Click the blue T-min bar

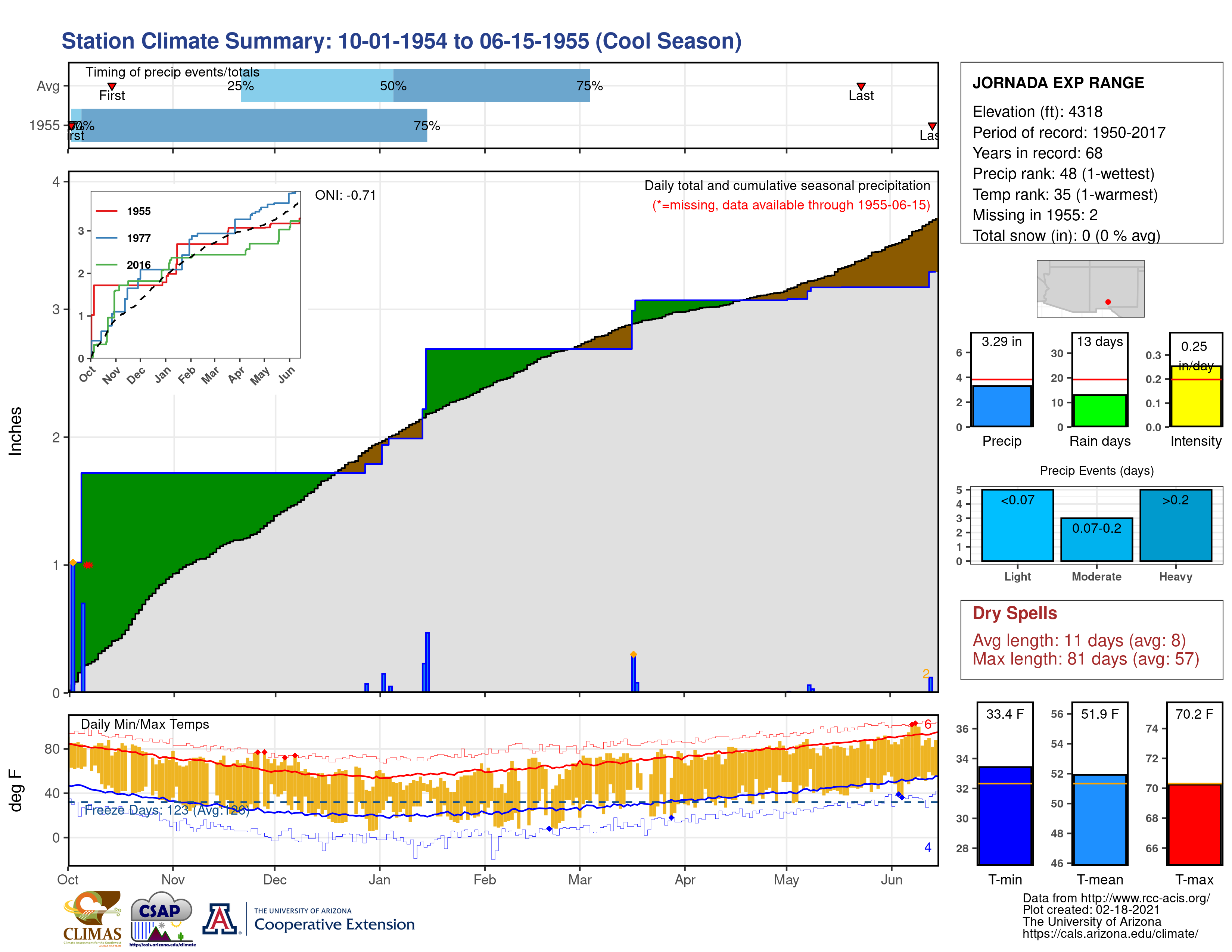[x=1005, y=815]
